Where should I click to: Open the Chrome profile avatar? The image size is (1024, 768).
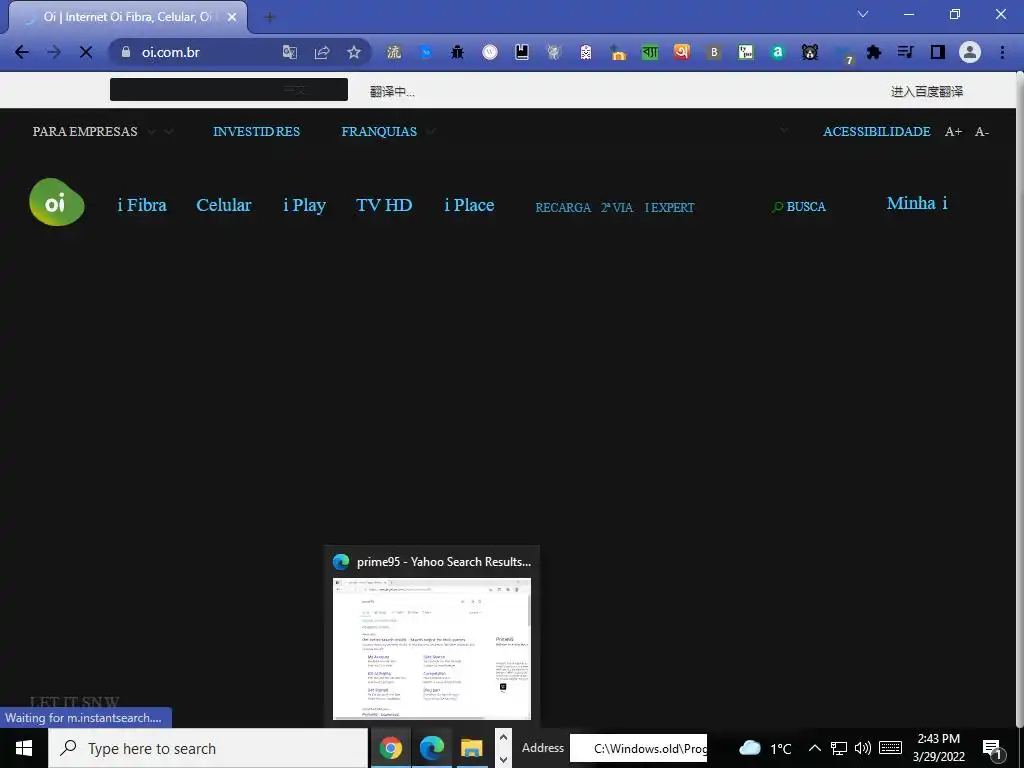click(x=970, y=52)
